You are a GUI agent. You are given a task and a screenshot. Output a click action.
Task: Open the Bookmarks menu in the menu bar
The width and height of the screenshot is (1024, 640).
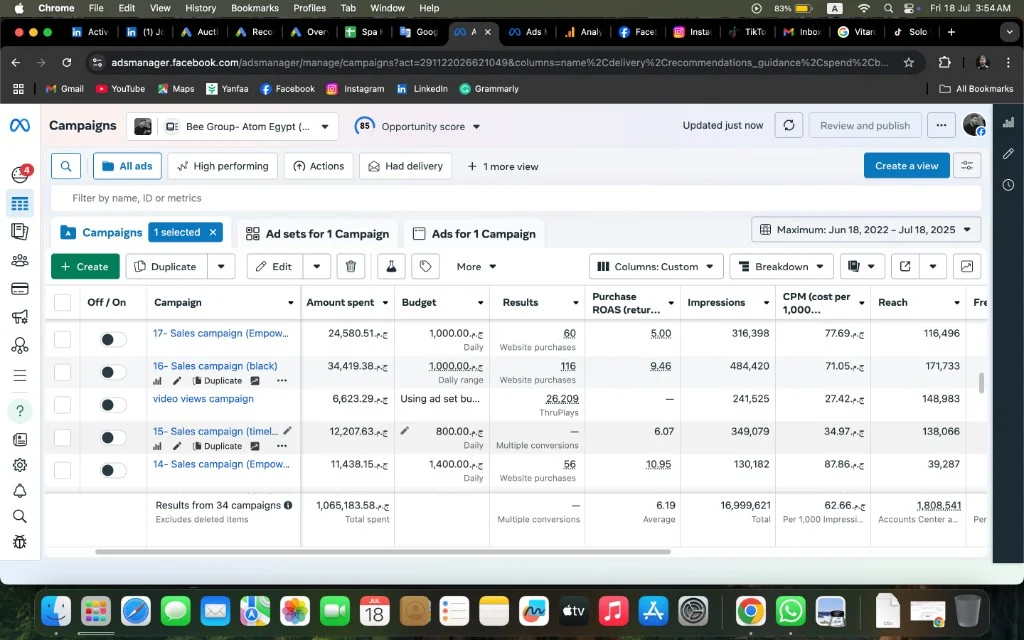(x=255, y=8)
